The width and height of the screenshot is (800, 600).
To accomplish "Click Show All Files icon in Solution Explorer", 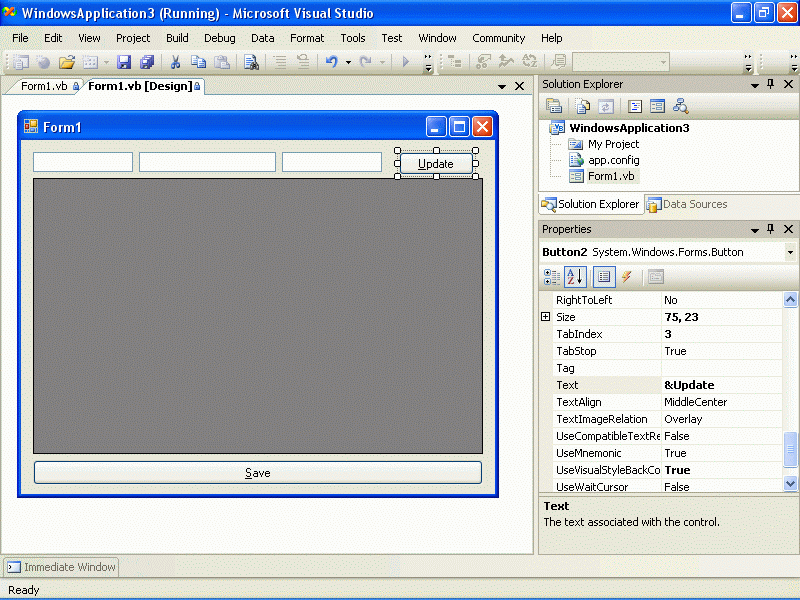I will click(582, 106).
